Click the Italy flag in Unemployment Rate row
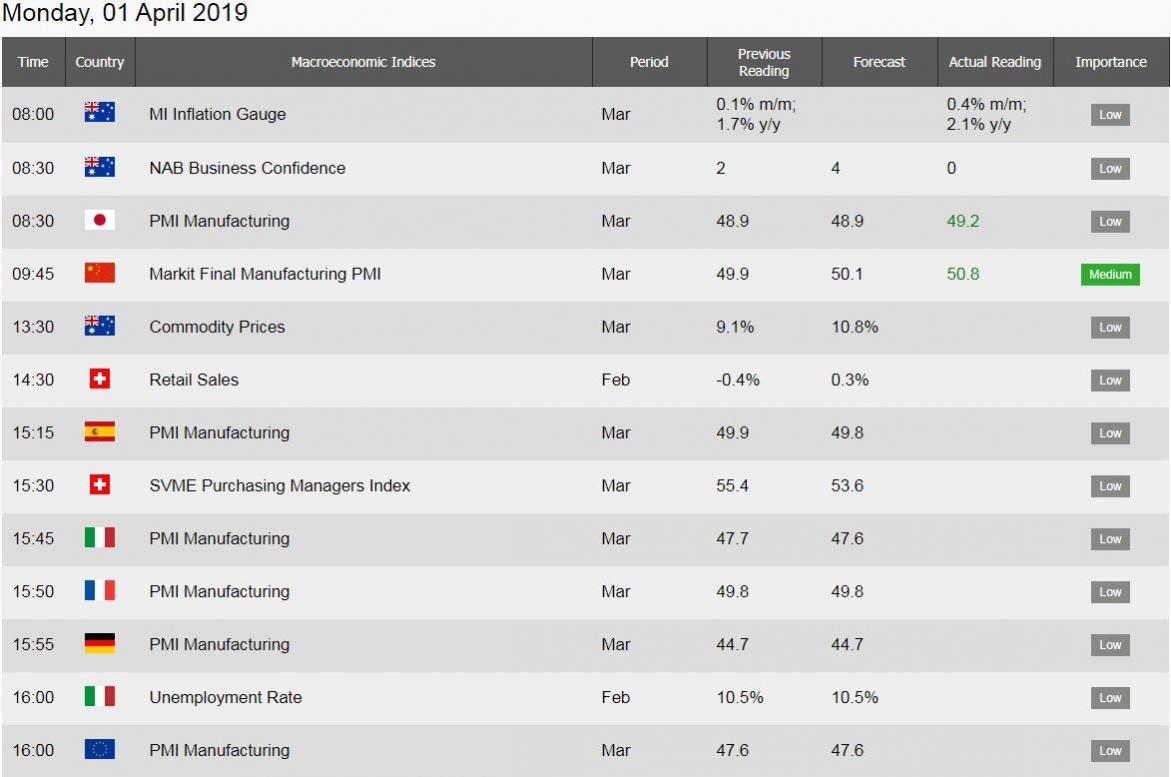Viewport: 1171px width, 777px height. pos(99,696)
